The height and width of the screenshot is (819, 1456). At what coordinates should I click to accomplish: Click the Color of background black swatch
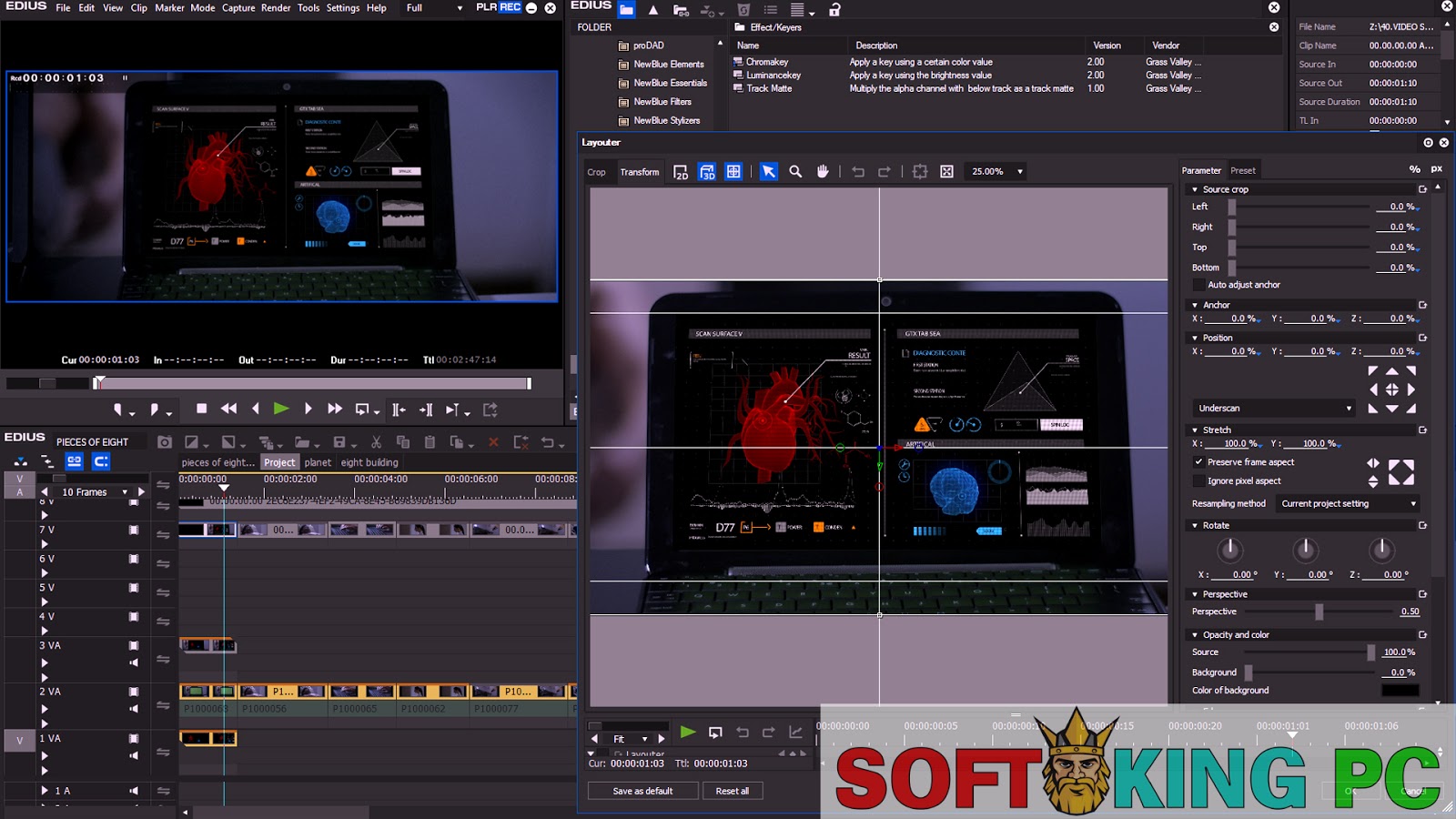(x=1400, y=690)
